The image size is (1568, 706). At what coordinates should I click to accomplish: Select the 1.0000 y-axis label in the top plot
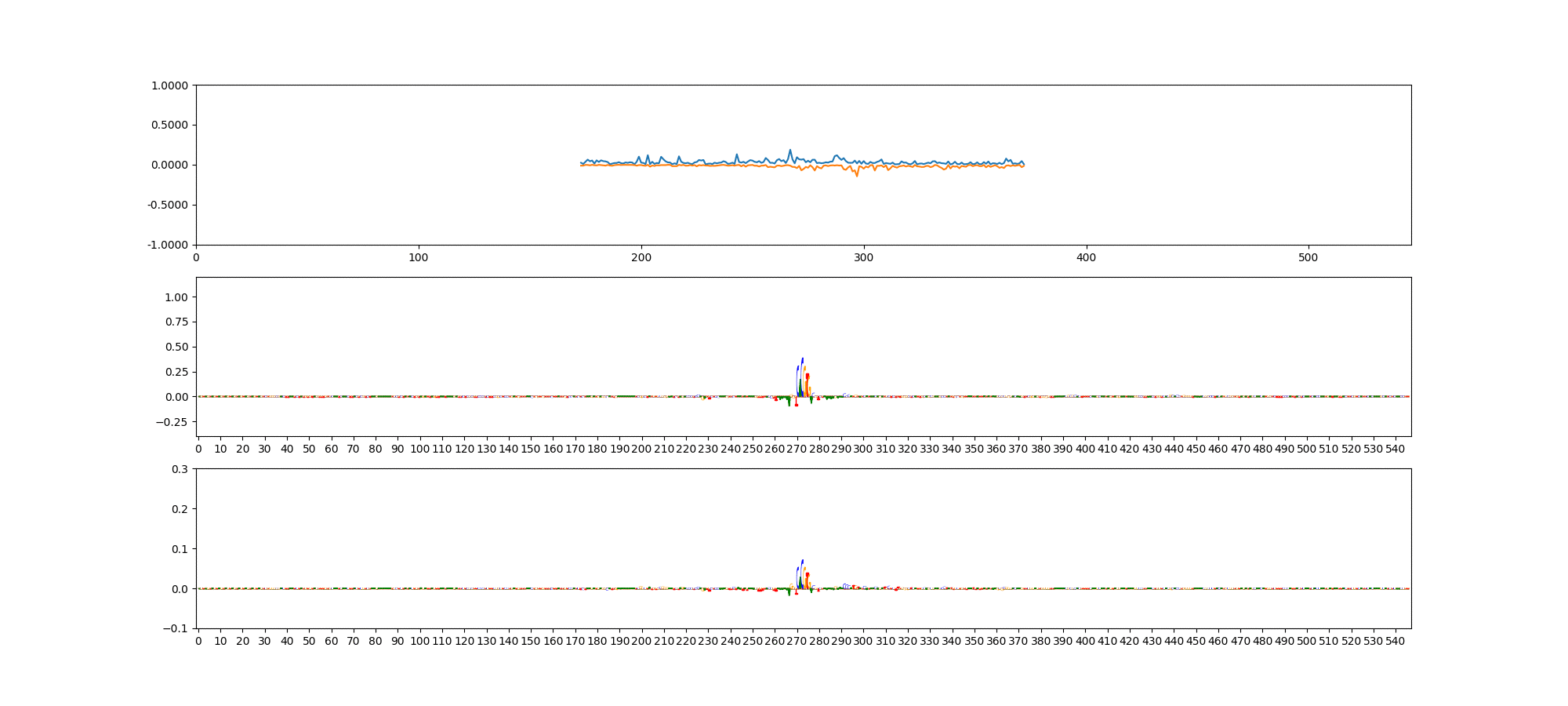click(169, 86)
